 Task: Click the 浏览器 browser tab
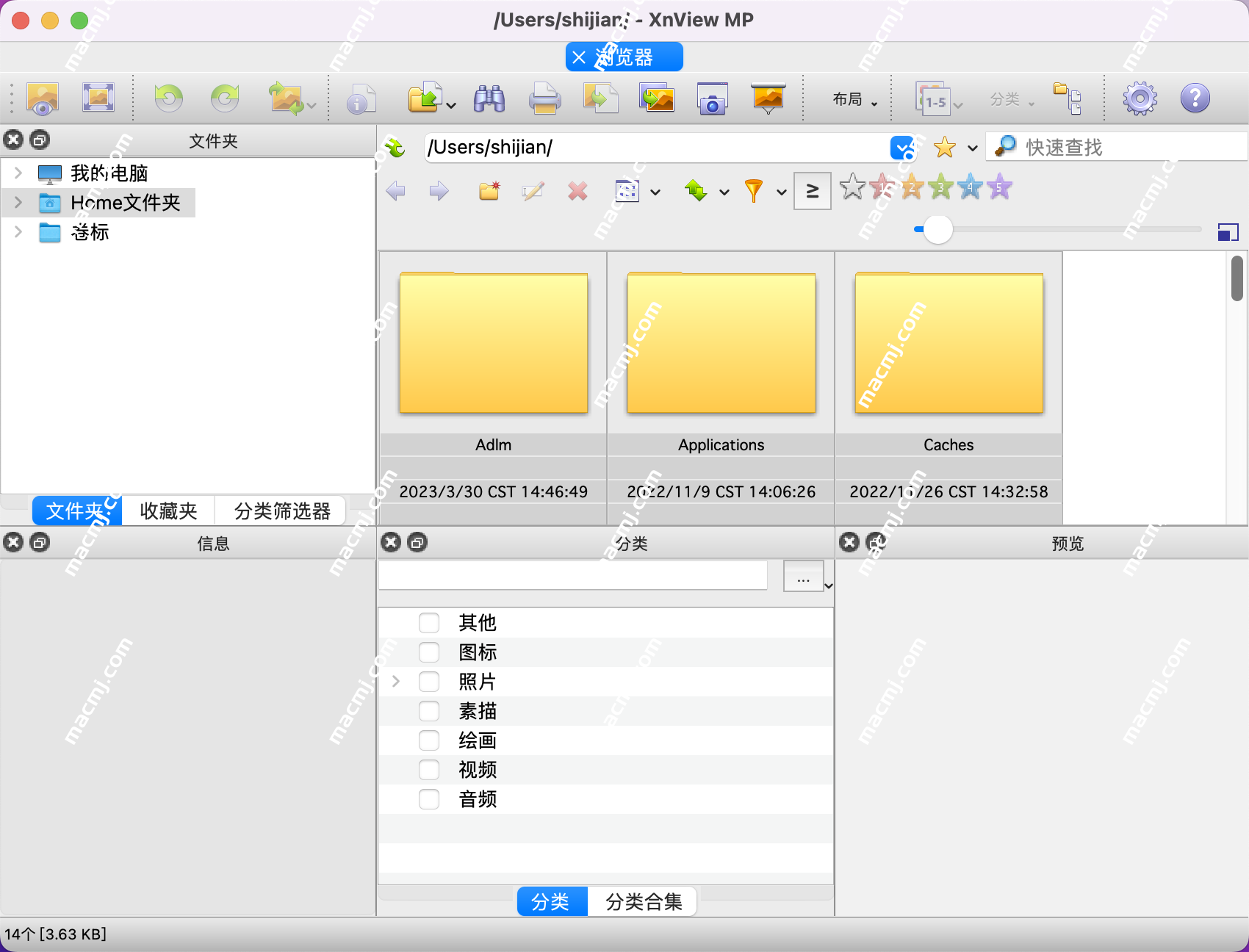[x=624, y=57]
